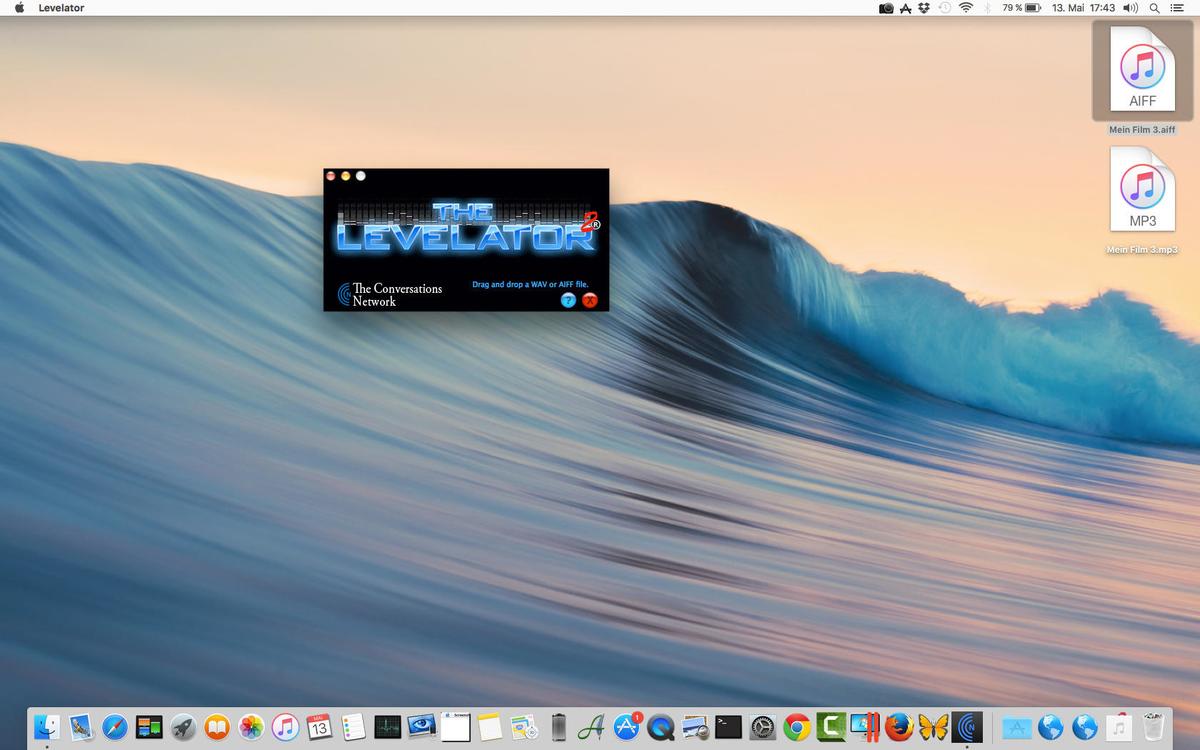This screenshot has width=1200, height=750.
Task: Launch Safari from the Dock
Action: pyautogui.click(x=115, y=727)
